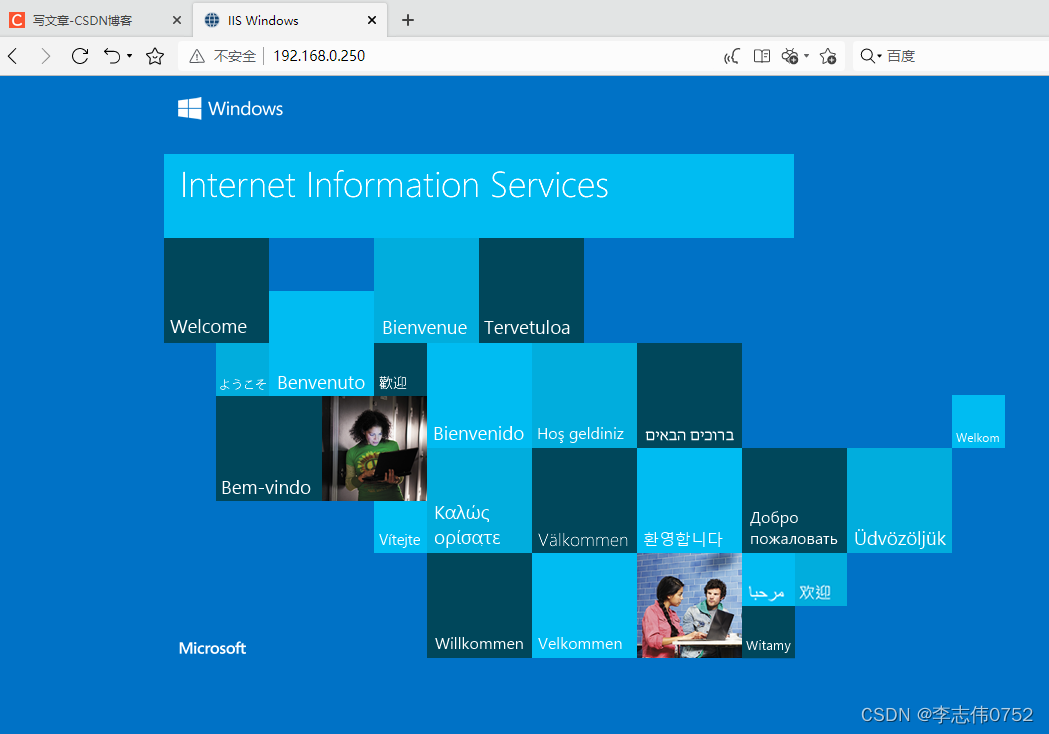Click the Welkom tile
Viewport: 1049px width, 734px height.
click(x=978, y=422)
